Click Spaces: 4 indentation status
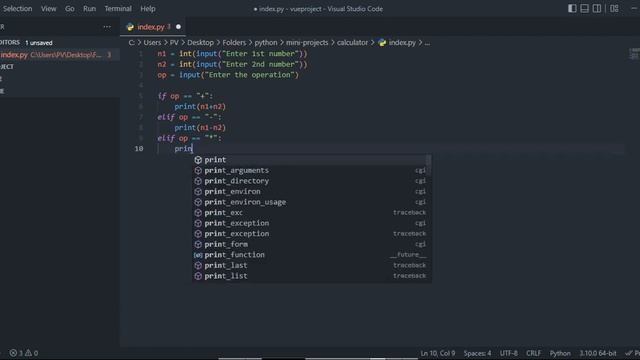This screenshot has height=360, width=640. [477, 353]
